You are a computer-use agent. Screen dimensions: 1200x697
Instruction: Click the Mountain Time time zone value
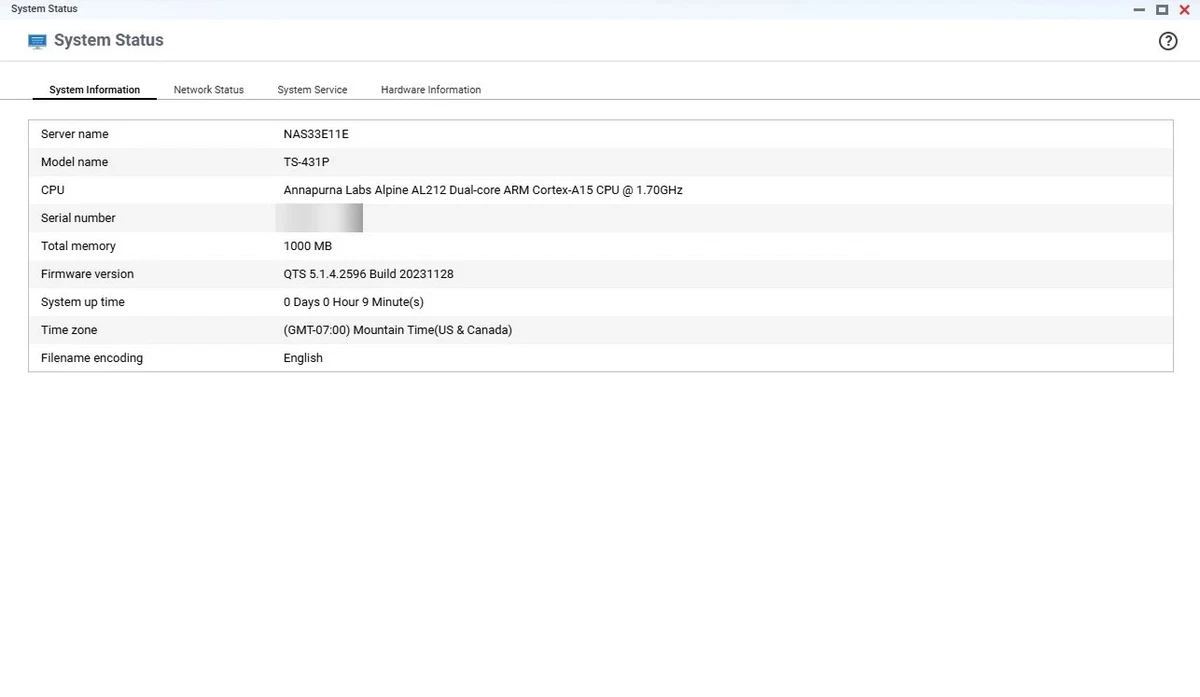[398, 330]
